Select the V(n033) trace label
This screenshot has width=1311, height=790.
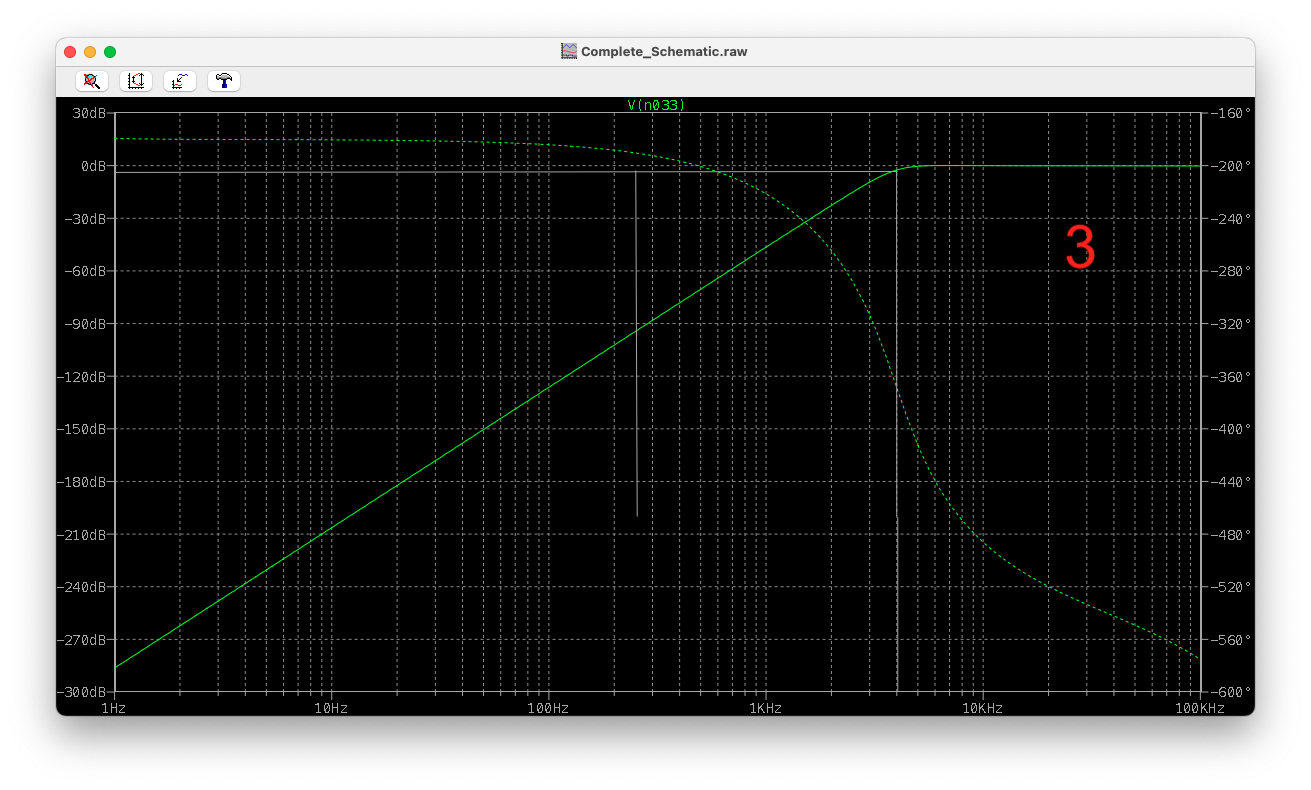[x=656, y=105]
